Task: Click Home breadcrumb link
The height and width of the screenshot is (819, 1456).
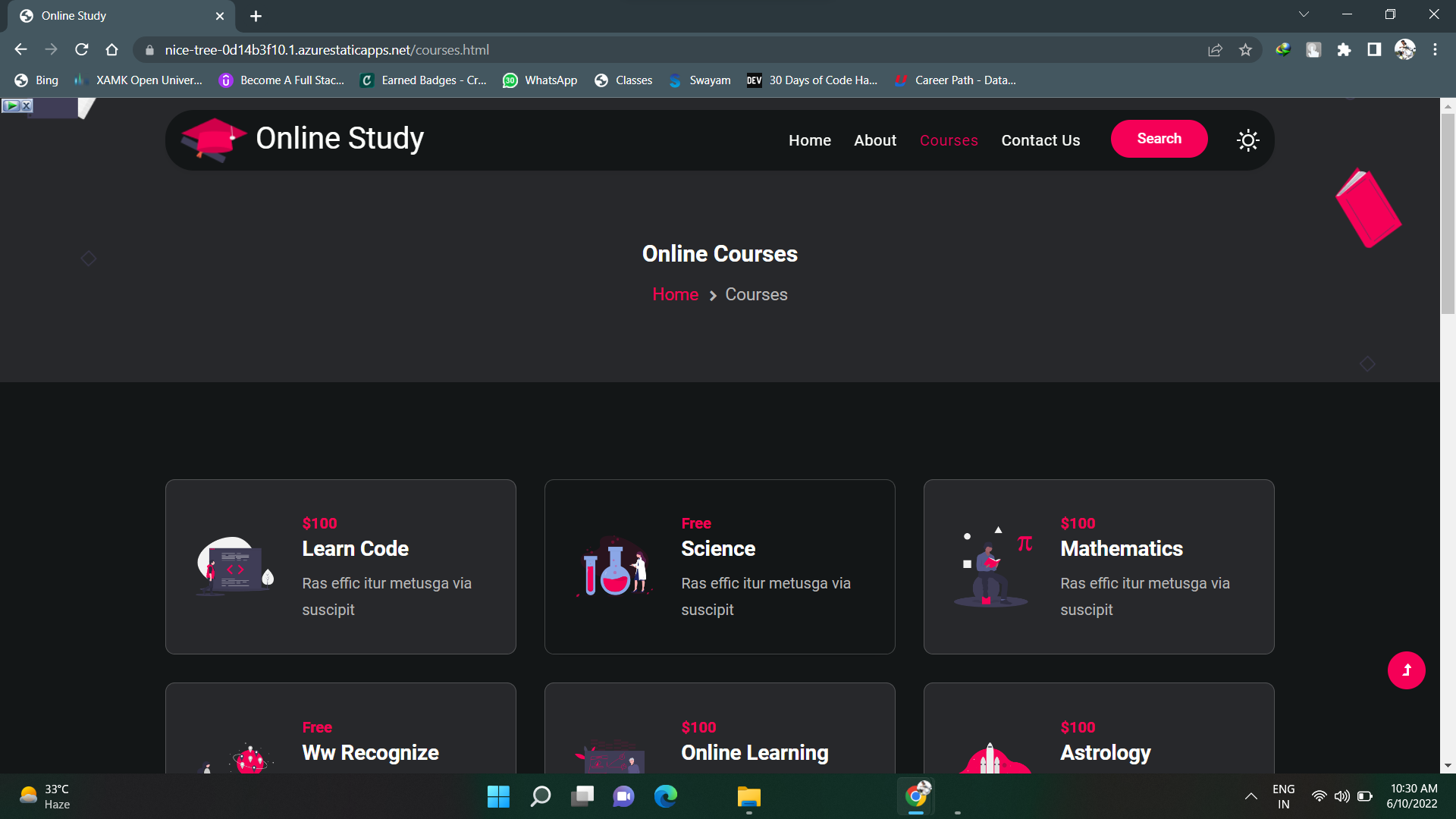Action: click(x=675, y=294)
